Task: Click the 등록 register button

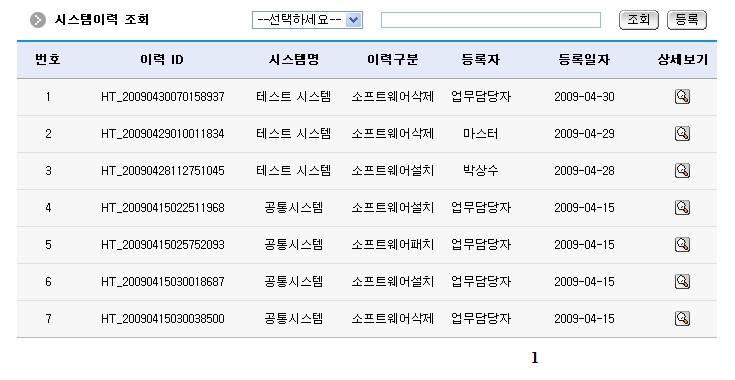Action: pyautogui.click(x=687, y=20)
